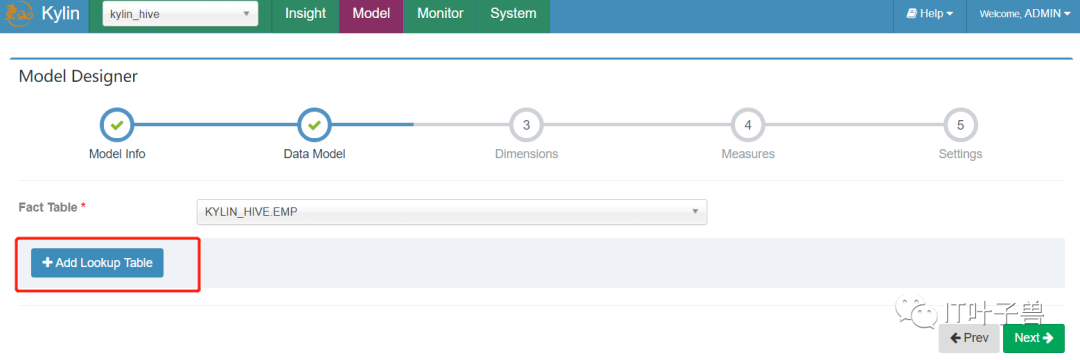
Task: Go back with the Prev button
Action: pos(969,338)
